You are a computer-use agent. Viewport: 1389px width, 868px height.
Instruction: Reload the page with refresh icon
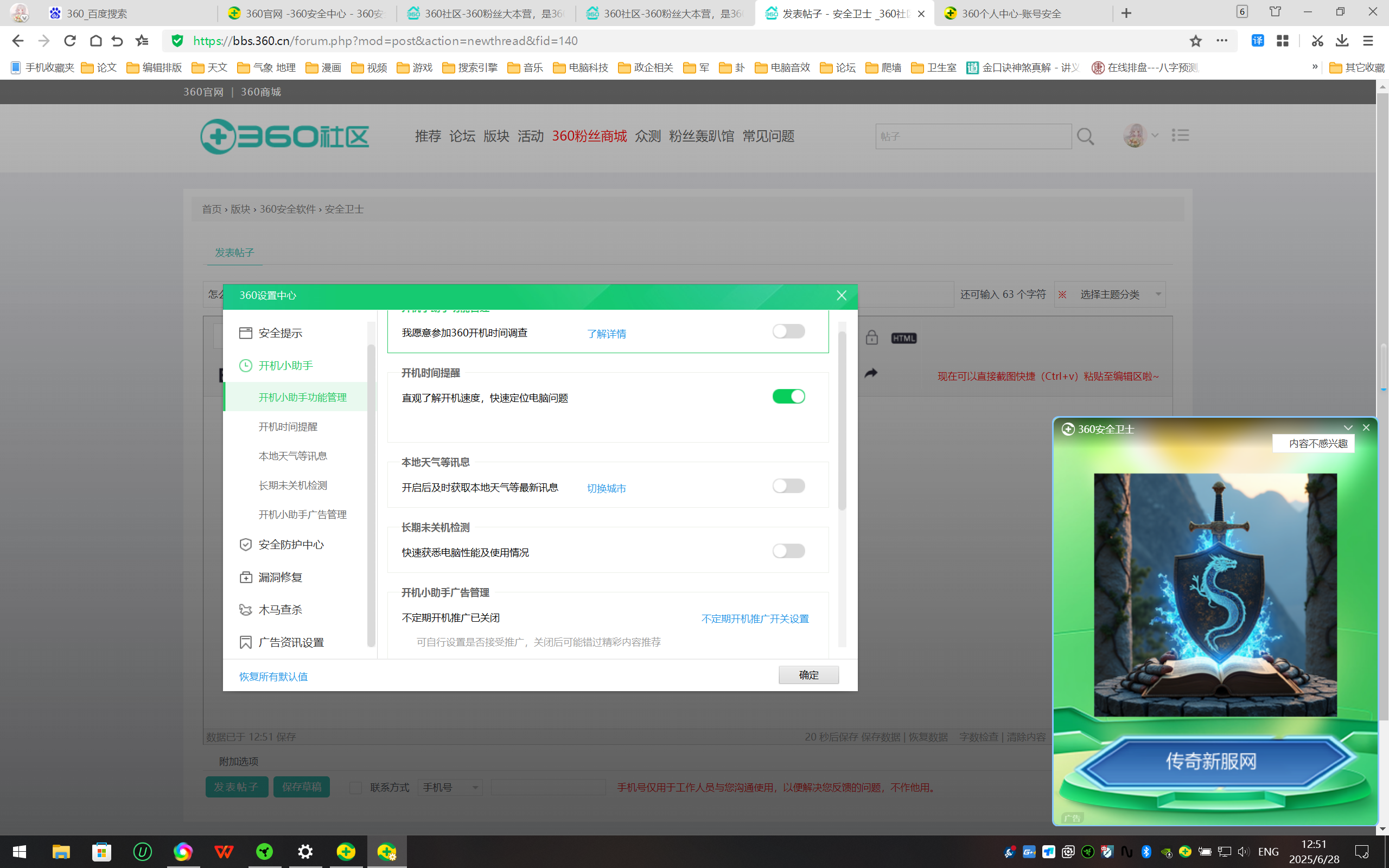click(70, 41)
